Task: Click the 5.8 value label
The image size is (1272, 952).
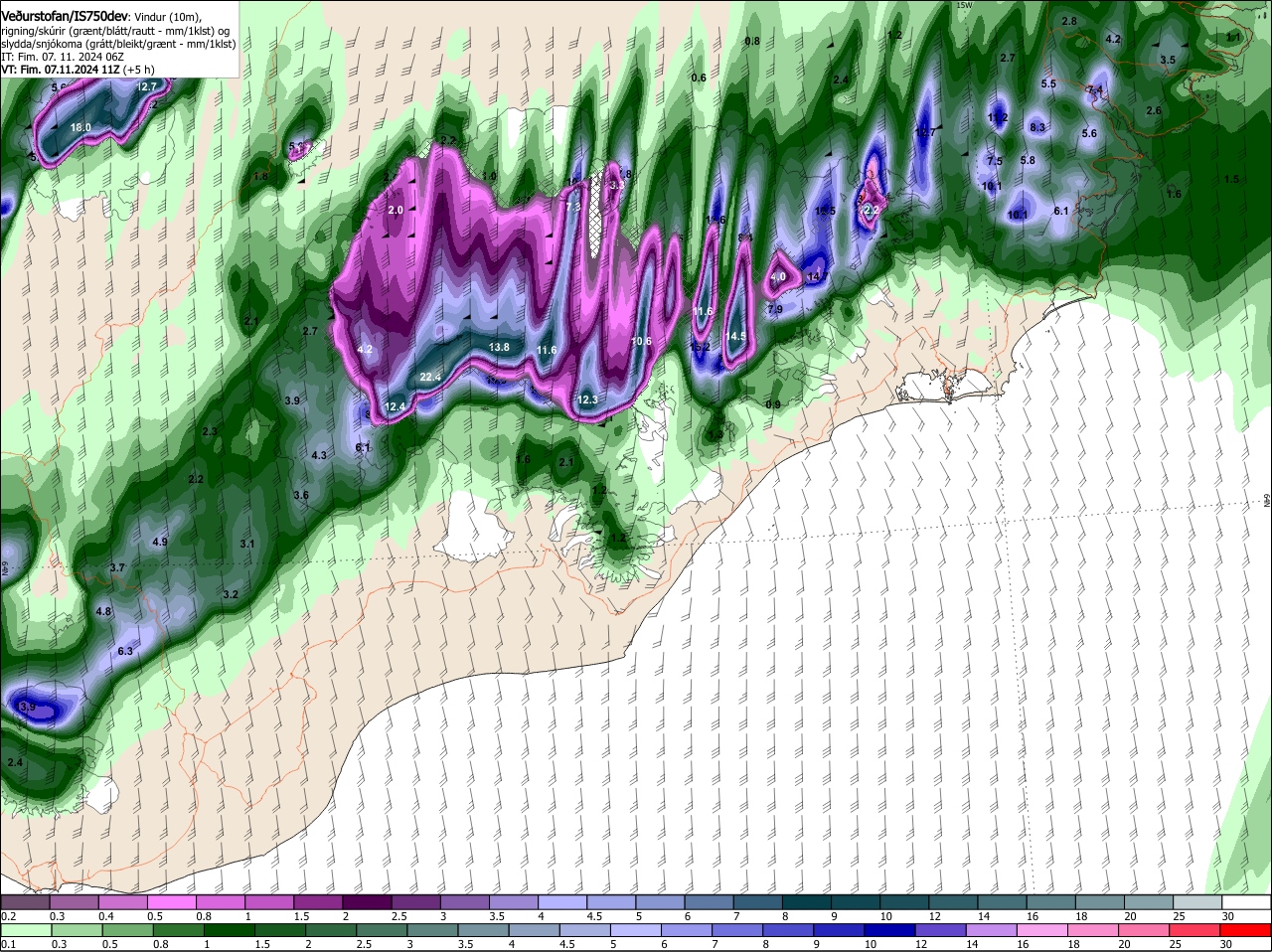Action: [1028, 160]
